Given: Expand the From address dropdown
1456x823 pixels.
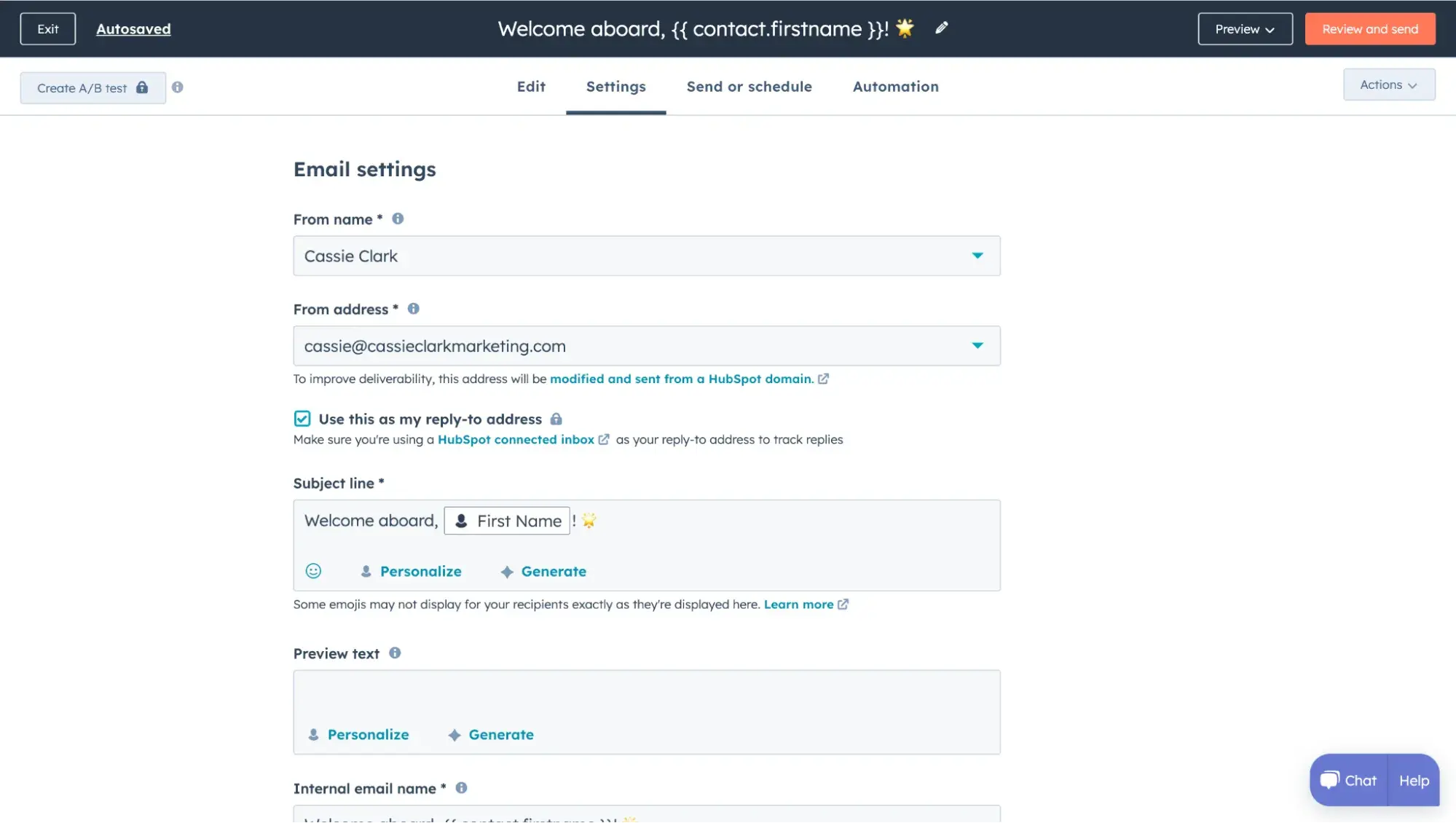Looking at the screenshot, I should (x=977, y=346).
